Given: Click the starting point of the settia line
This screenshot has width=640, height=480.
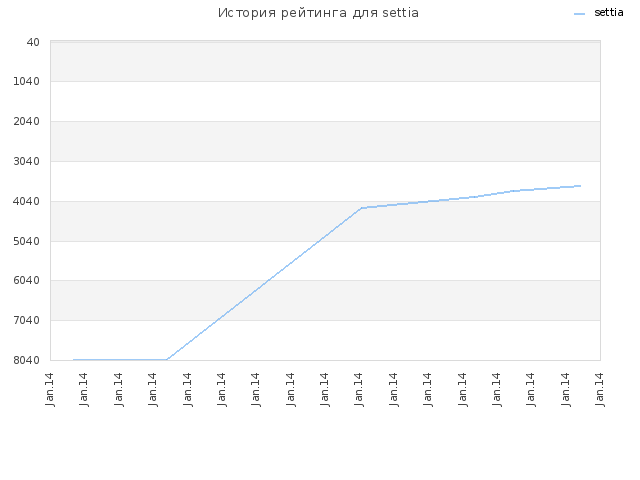Looking at the screenshot, I should (73, 360).
